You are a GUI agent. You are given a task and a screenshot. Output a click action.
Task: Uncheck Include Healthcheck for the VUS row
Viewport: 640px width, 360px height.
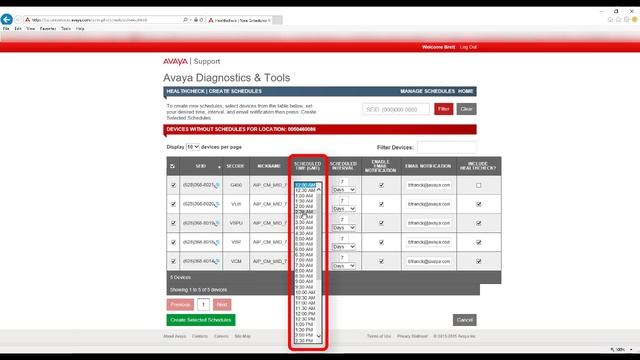click(x=479, y=204)
